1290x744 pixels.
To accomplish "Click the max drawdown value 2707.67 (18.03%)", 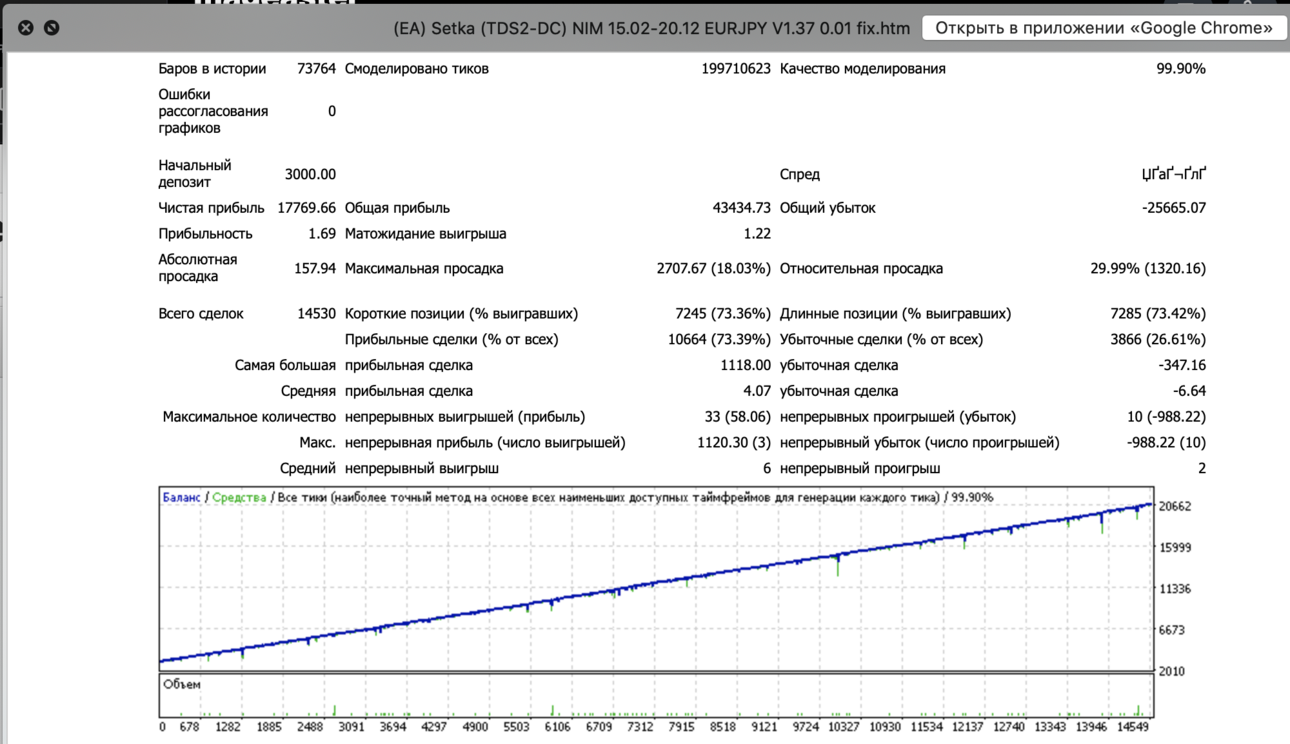I will click(714, 268).
